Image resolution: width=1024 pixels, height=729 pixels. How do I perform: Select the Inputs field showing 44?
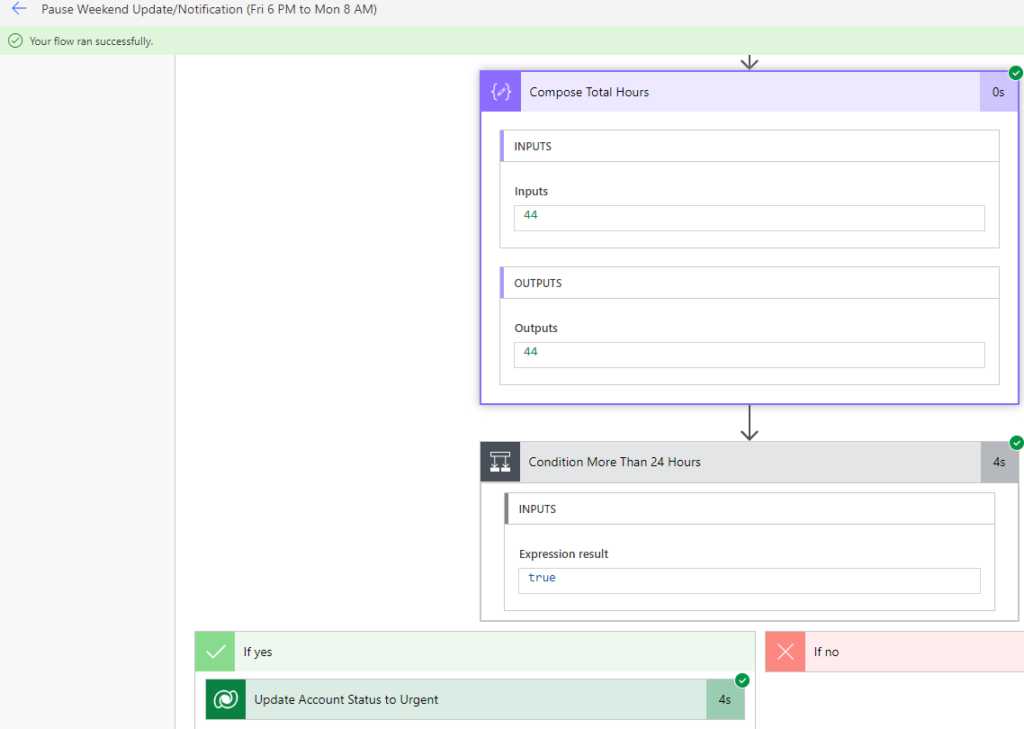point(749,217)
